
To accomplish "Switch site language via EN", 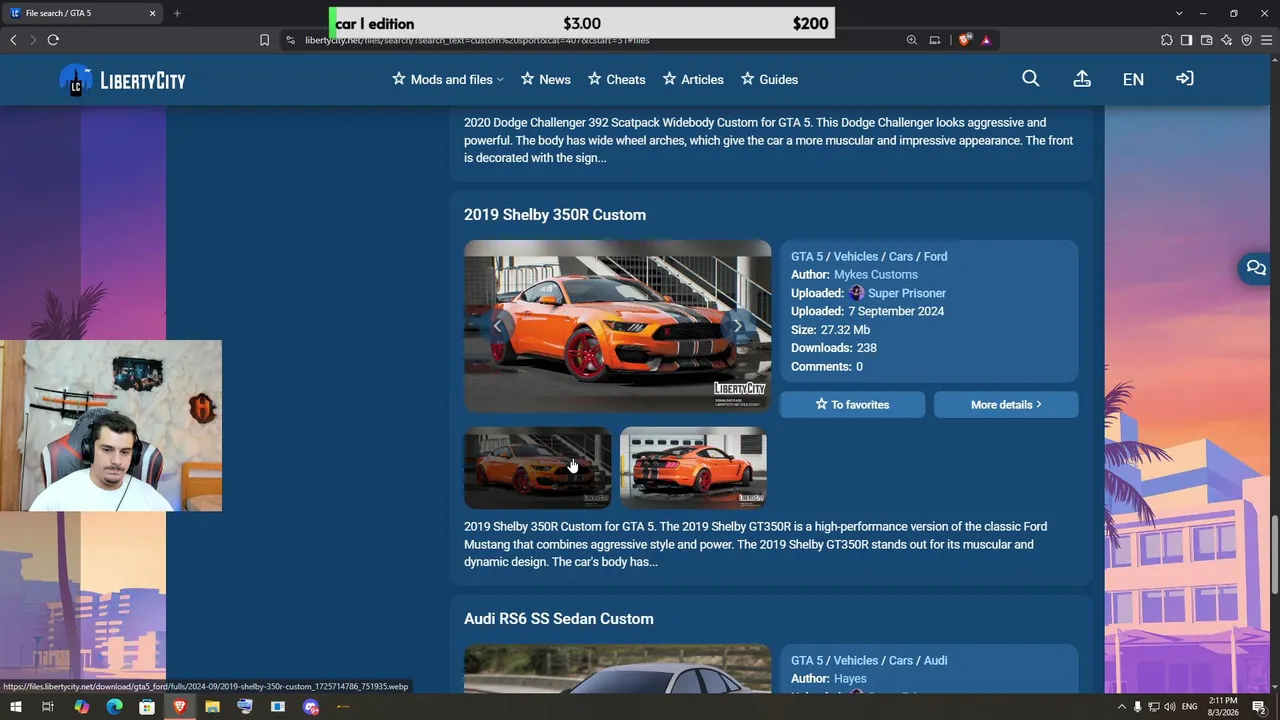I will point(1133,79).
